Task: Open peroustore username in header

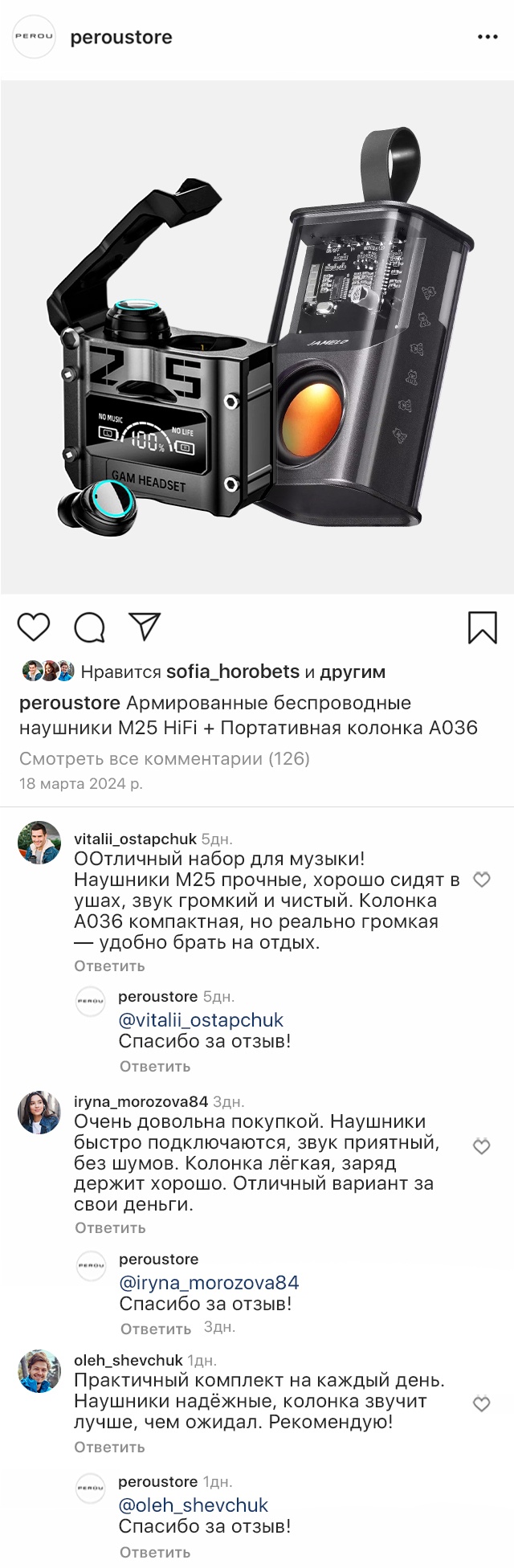Action: tap(121, 38)
